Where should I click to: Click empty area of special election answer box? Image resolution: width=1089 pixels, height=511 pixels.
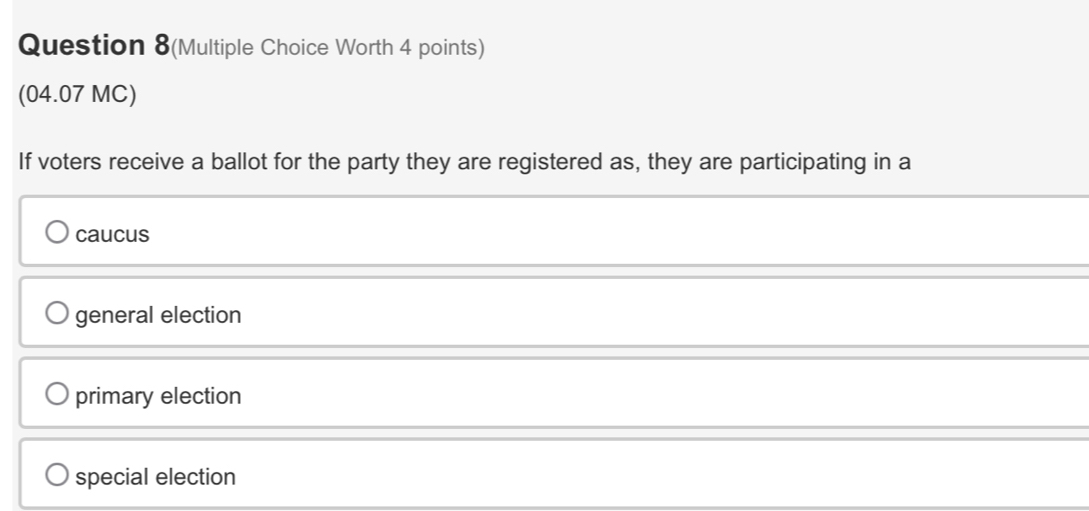coord(600,477)
